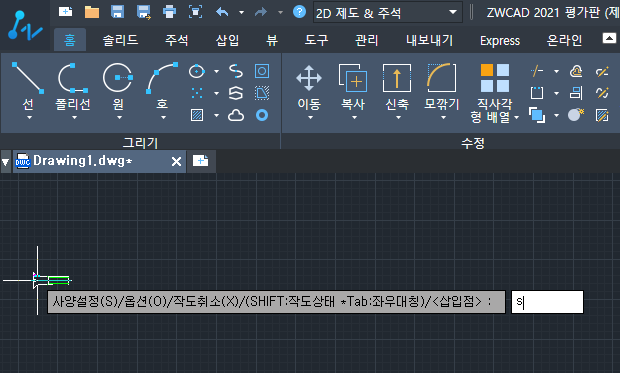Viewport: 620px width, 373px height.
Task: Select the 직사각형 배열 (Rectangular Array) tool
Action: 494,93
